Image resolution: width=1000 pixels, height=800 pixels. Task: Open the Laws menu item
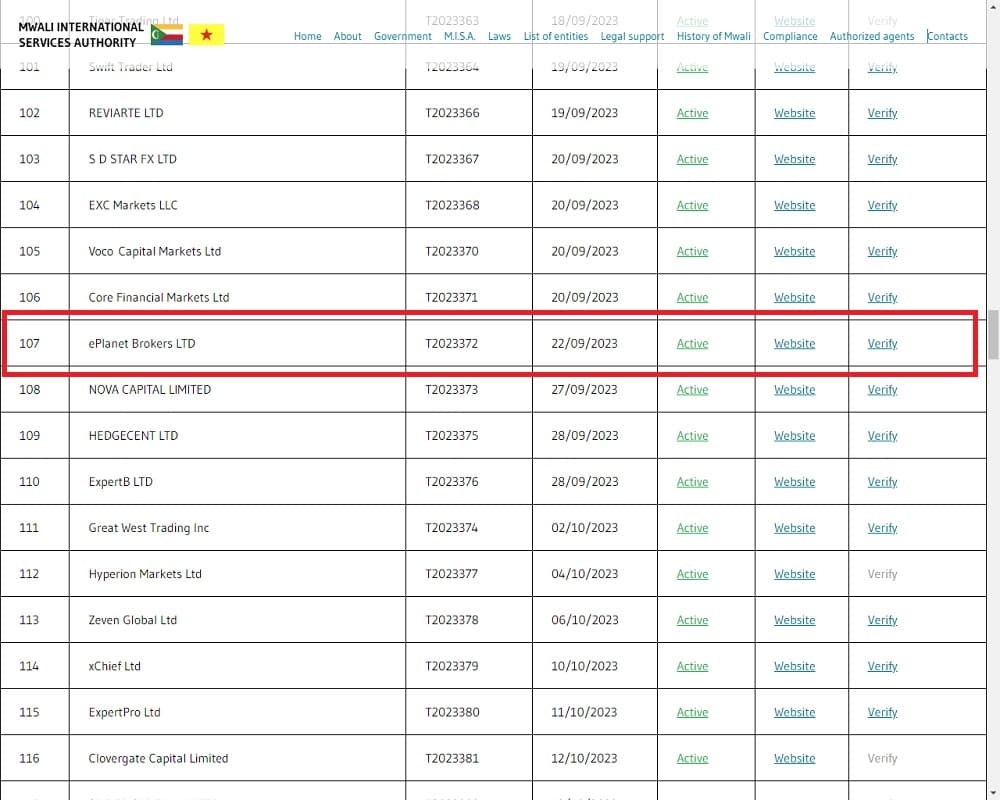499,36
